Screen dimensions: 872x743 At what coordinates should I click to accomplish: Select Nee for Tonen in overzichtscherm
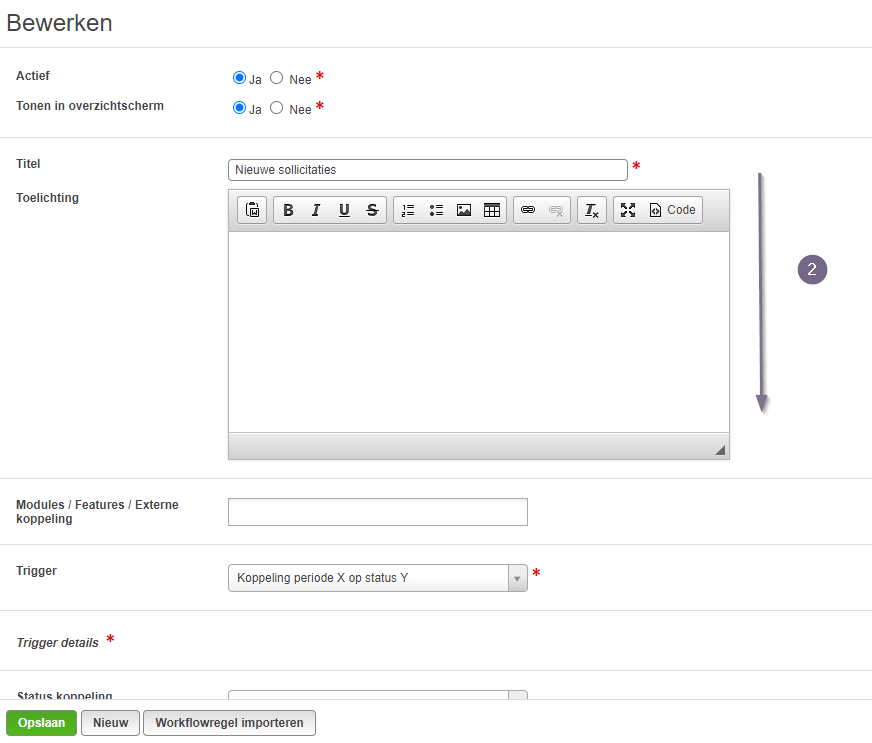(276, 108)
